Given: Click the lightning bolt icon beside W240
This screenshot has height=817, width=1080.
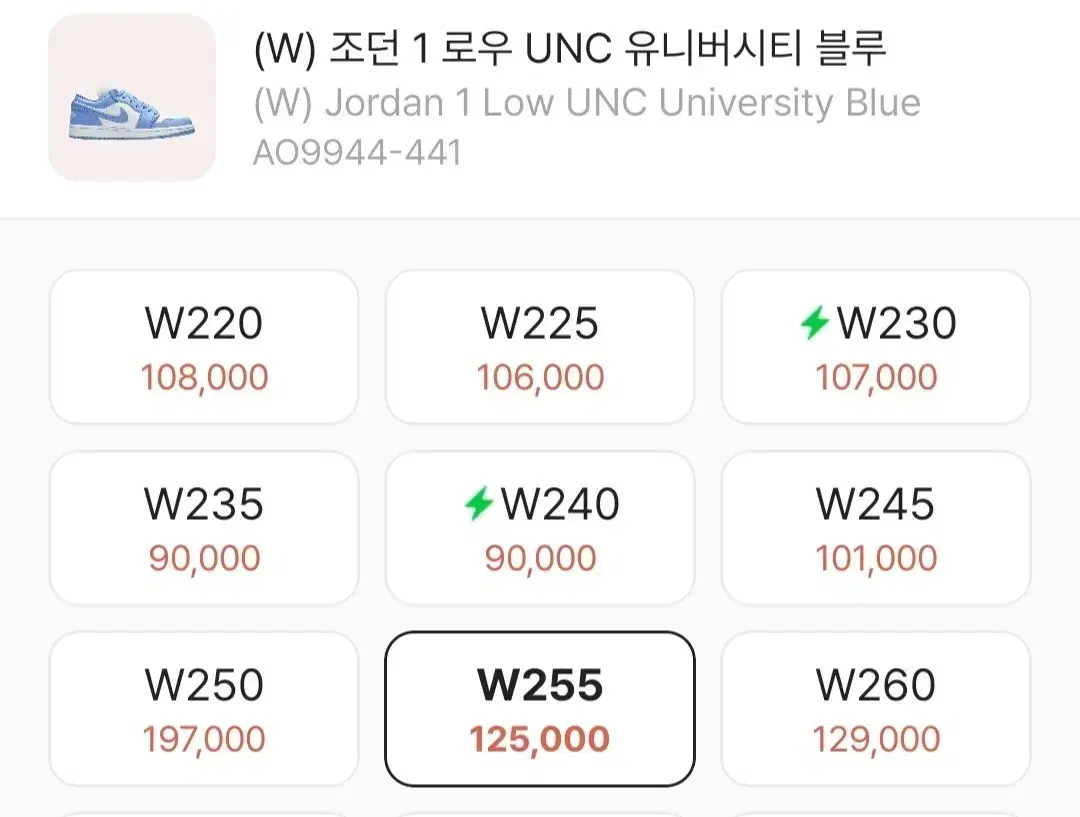Looking at the screenshot, I should click(x=479, y=504).
